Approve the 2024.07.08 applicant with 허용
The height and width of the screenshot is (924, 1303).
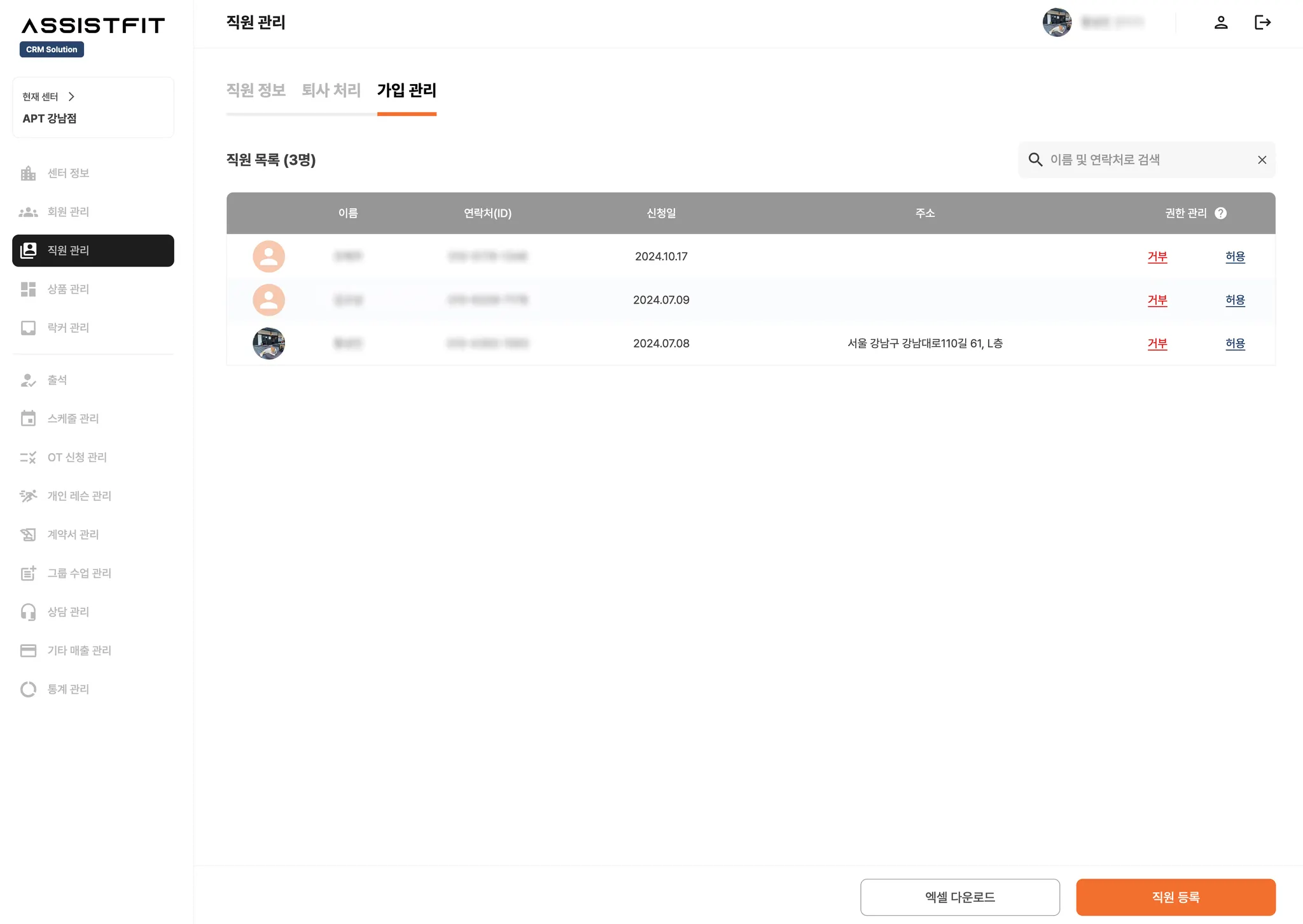(1234, 344)
